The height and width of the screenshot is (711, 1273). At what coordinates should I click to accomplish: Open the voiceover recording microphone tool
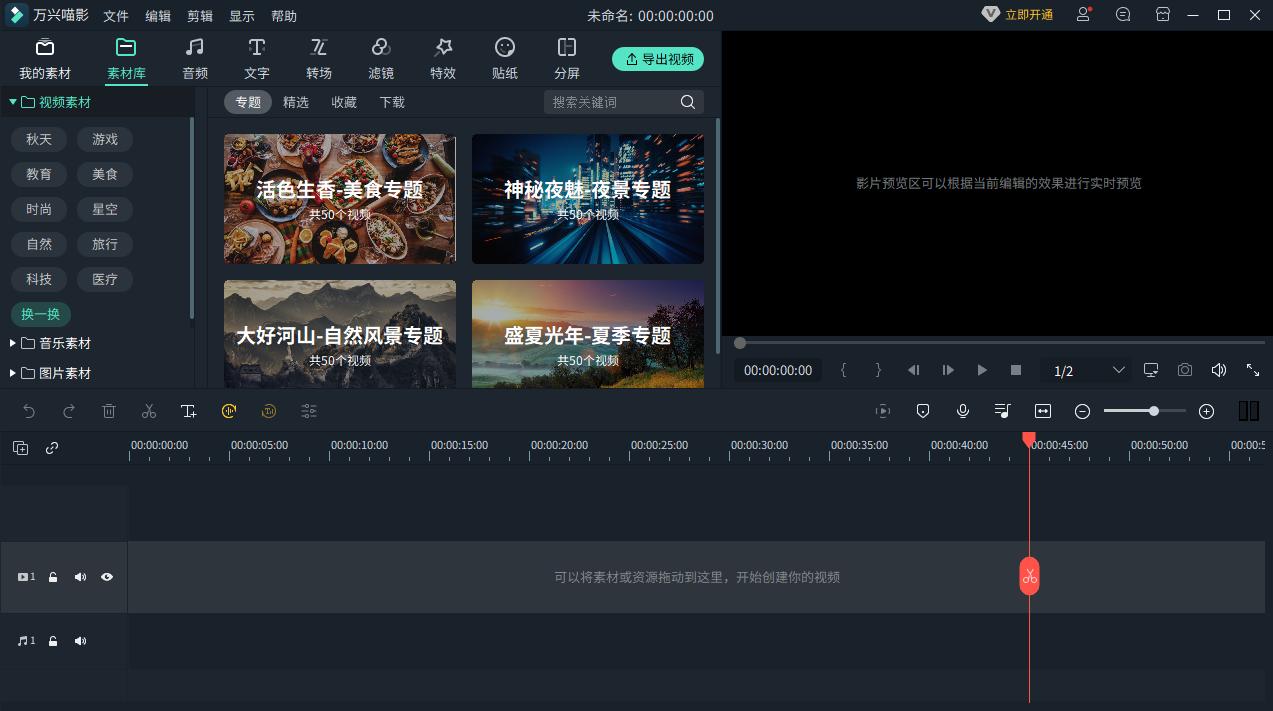(962, 410)
